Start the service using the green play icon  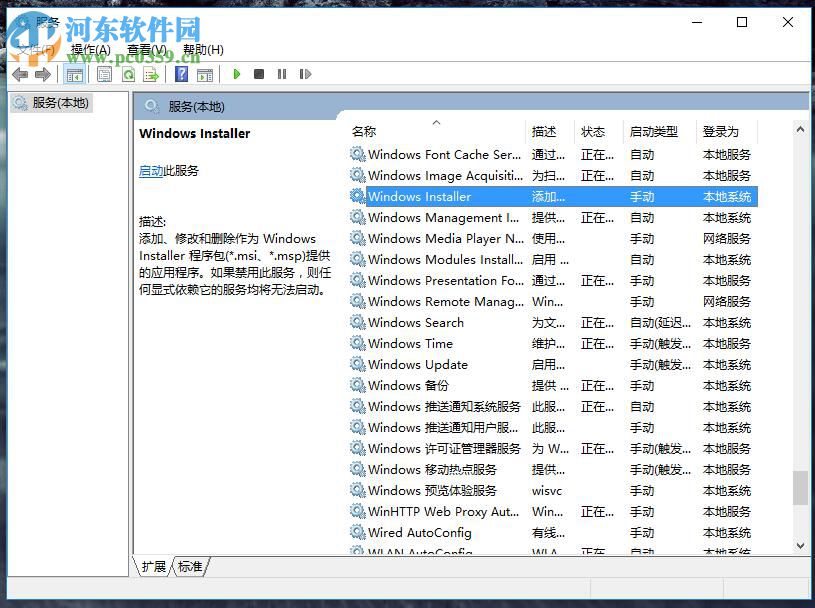(x=236, y=74)
